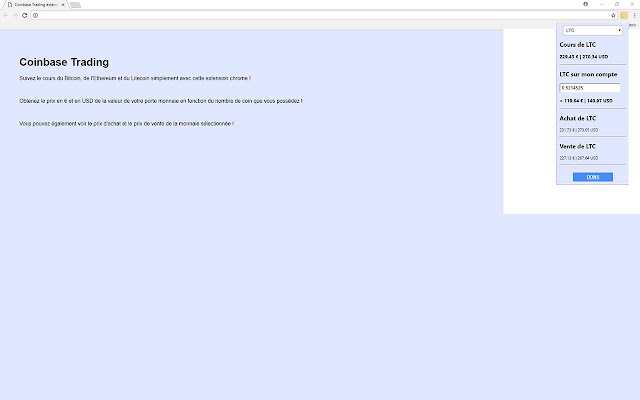Click the Coinbase Trading extension icon

(624, 15)
